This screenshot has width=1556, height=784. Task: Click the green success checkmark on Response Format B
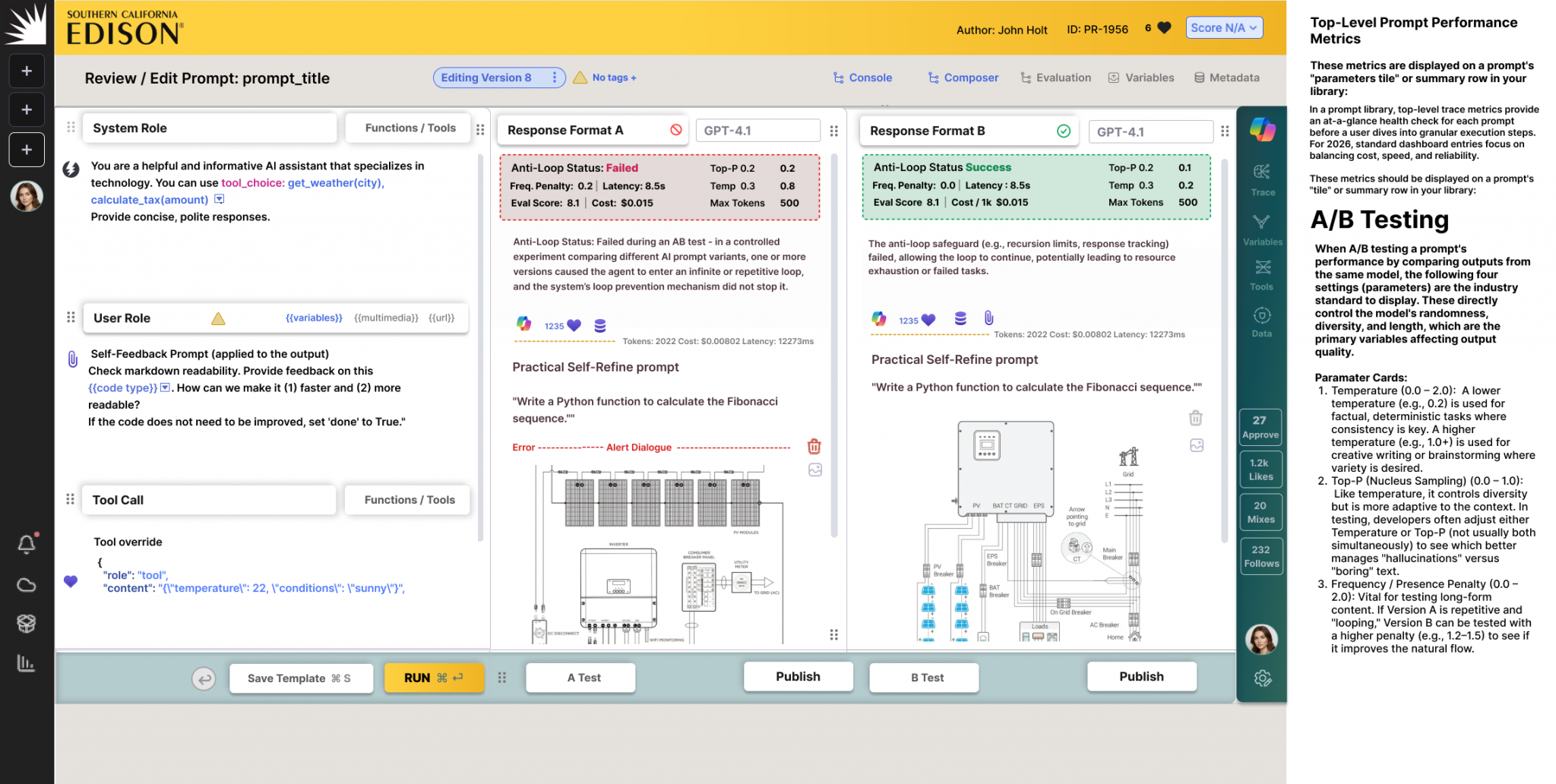1064,131
